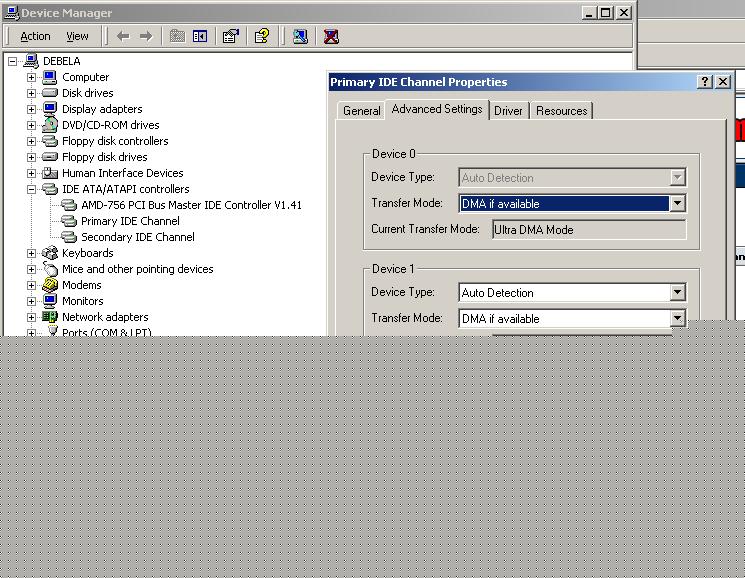Click the DVD/CD-ROM drives disc icon
Screen dimensions: 745x578
(50, 125)
